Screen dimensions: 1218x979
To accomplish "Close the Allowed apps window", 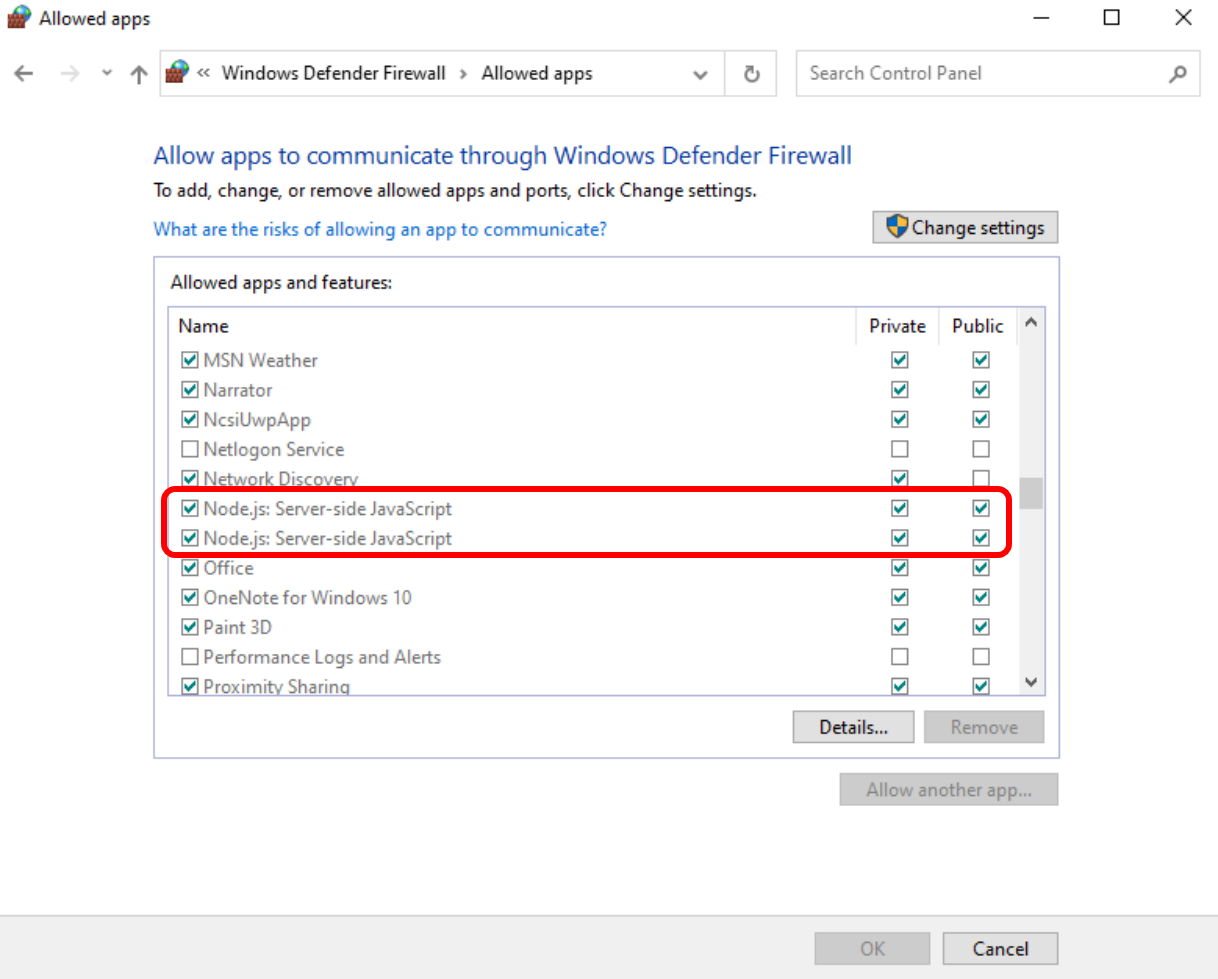I will tap(1184, 18).
